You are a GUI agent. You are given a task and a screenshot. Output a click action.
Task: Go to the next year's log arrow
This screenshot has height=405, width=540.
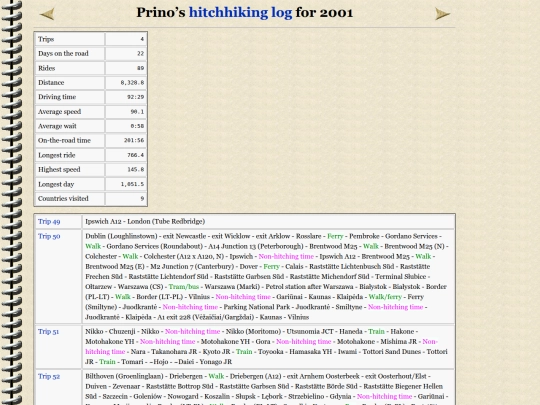coord(442,14)
